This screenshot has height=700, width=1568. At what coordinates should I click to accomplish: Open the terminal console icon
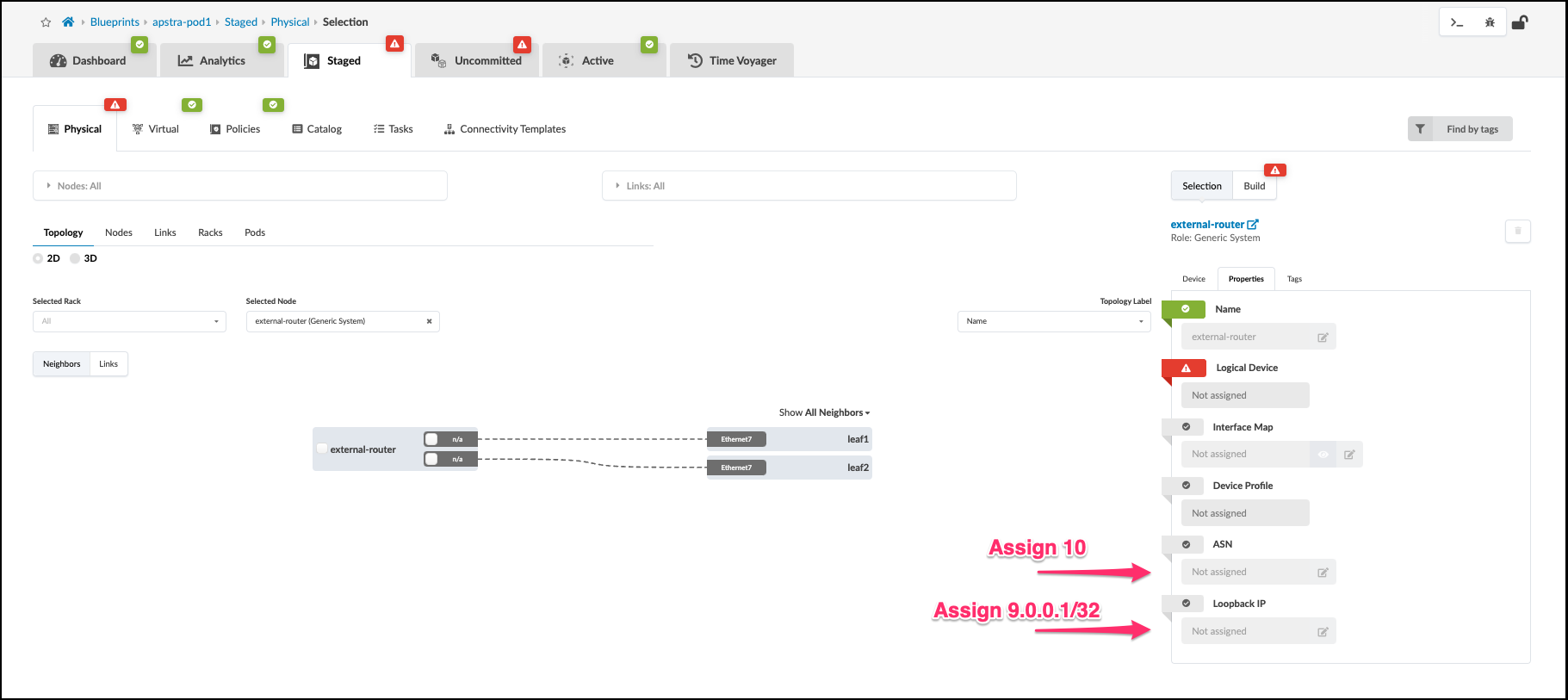(1457, 22)
